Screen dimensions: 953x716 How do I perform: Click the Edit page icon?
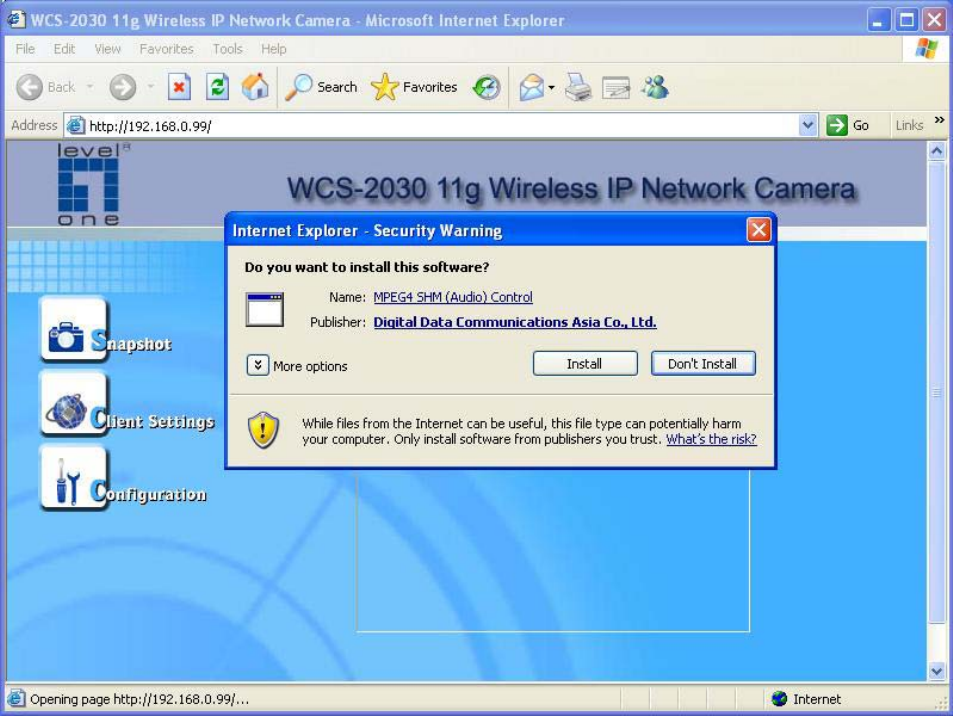(616, 88)
